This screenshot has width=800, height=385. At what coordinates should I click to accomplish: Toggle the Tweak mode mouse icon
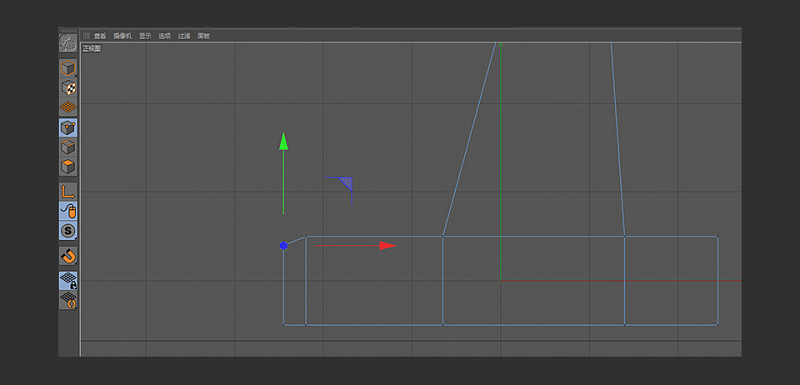click(x=68, y=211)
